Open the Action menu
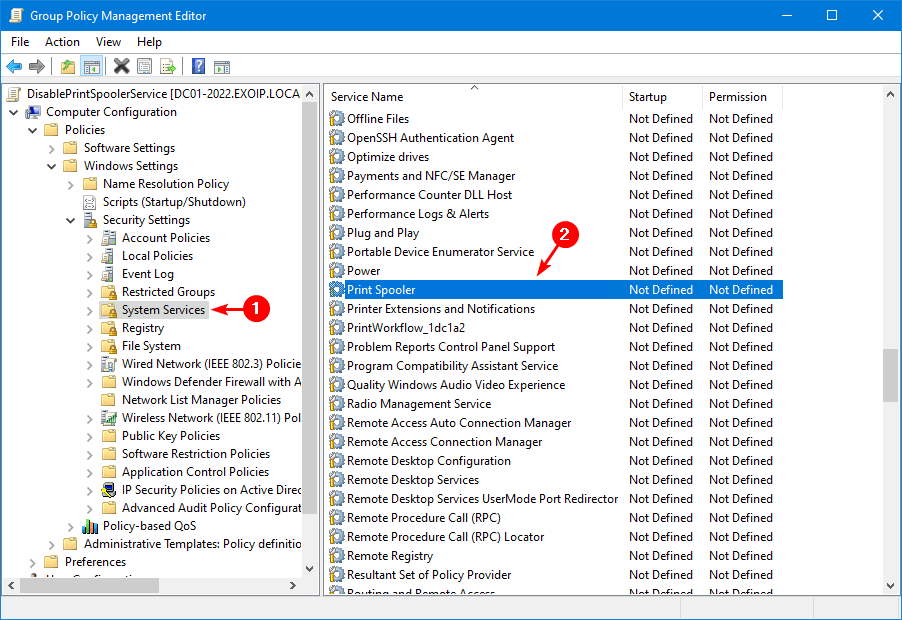 click(x=62, y=42)
